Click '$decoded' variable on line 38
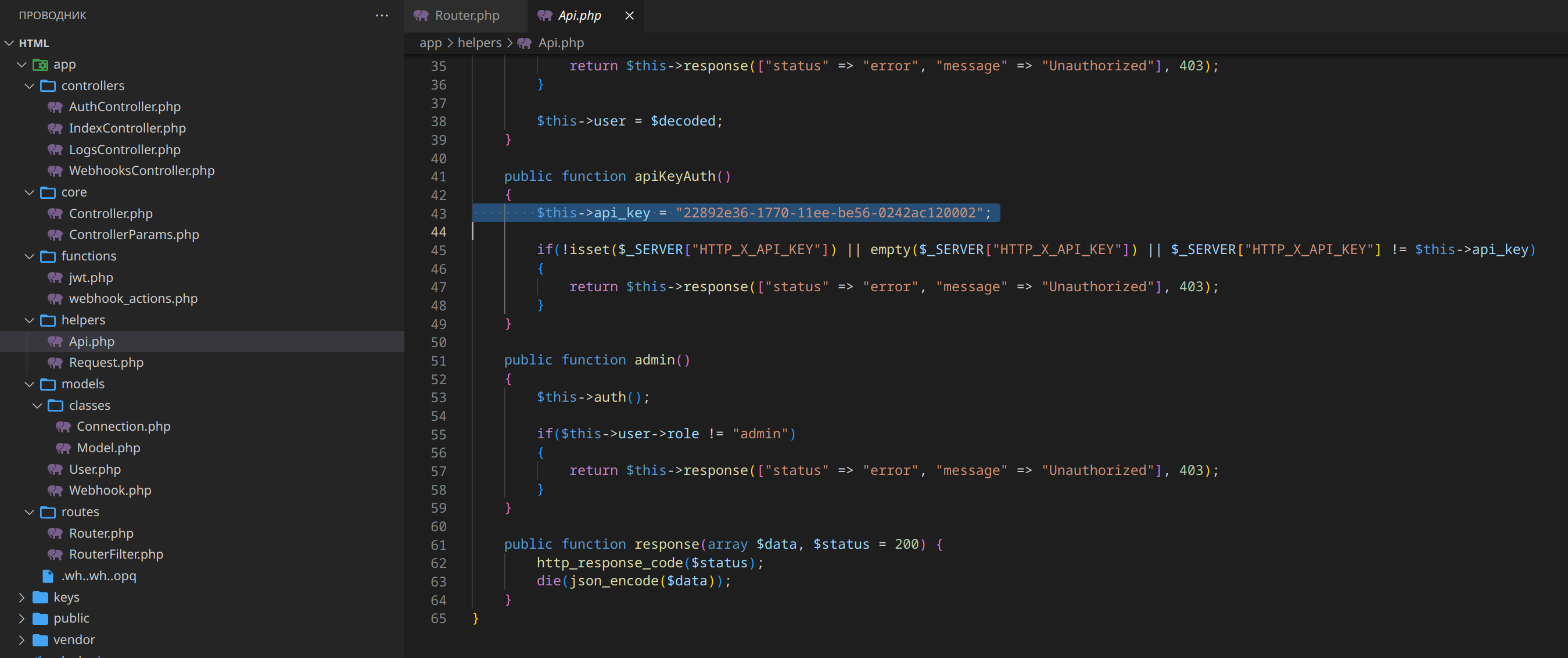 coord(683,121)
